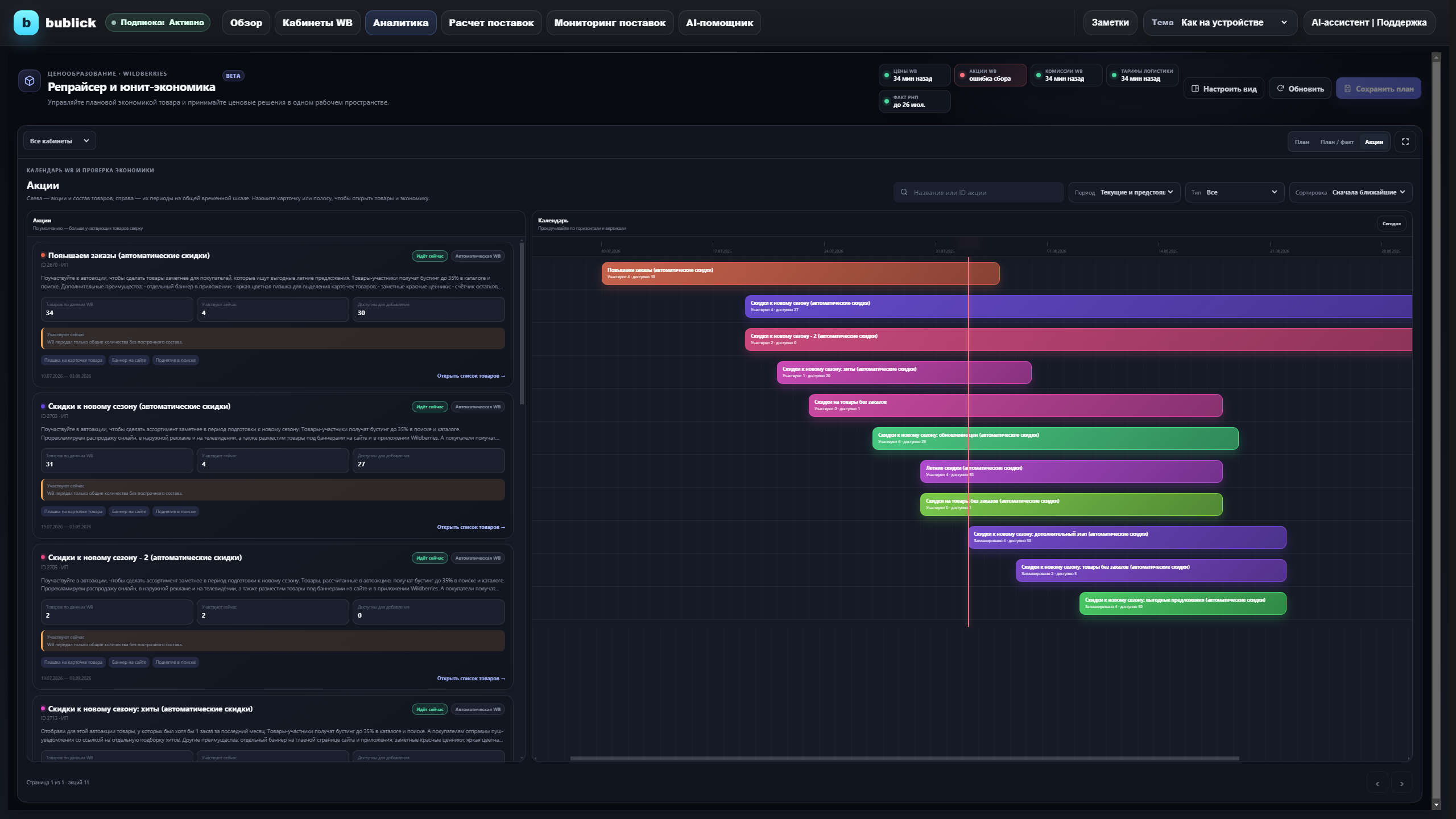This screenshot has width=1456, height=819.
Task: Select the обновление цен calendar bar
Action: point(1055,439)
